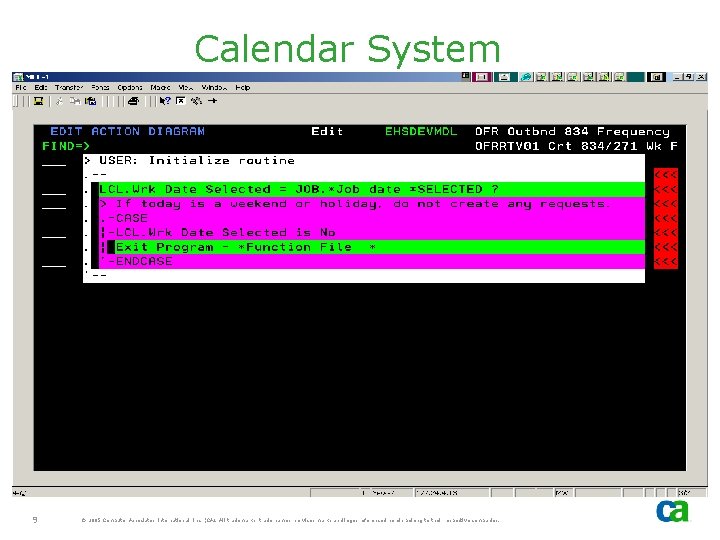
Task: Click the settings gear toolbar icon
Action: (196, 101)
